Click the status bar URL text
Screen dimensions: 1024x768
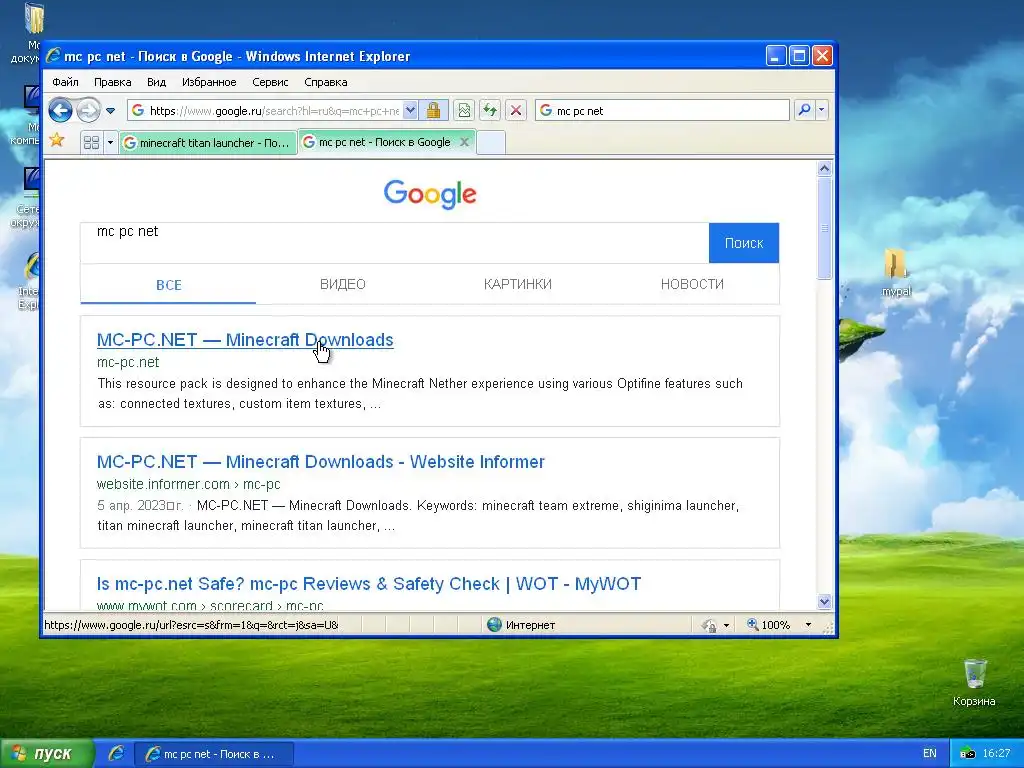[191, 625]
